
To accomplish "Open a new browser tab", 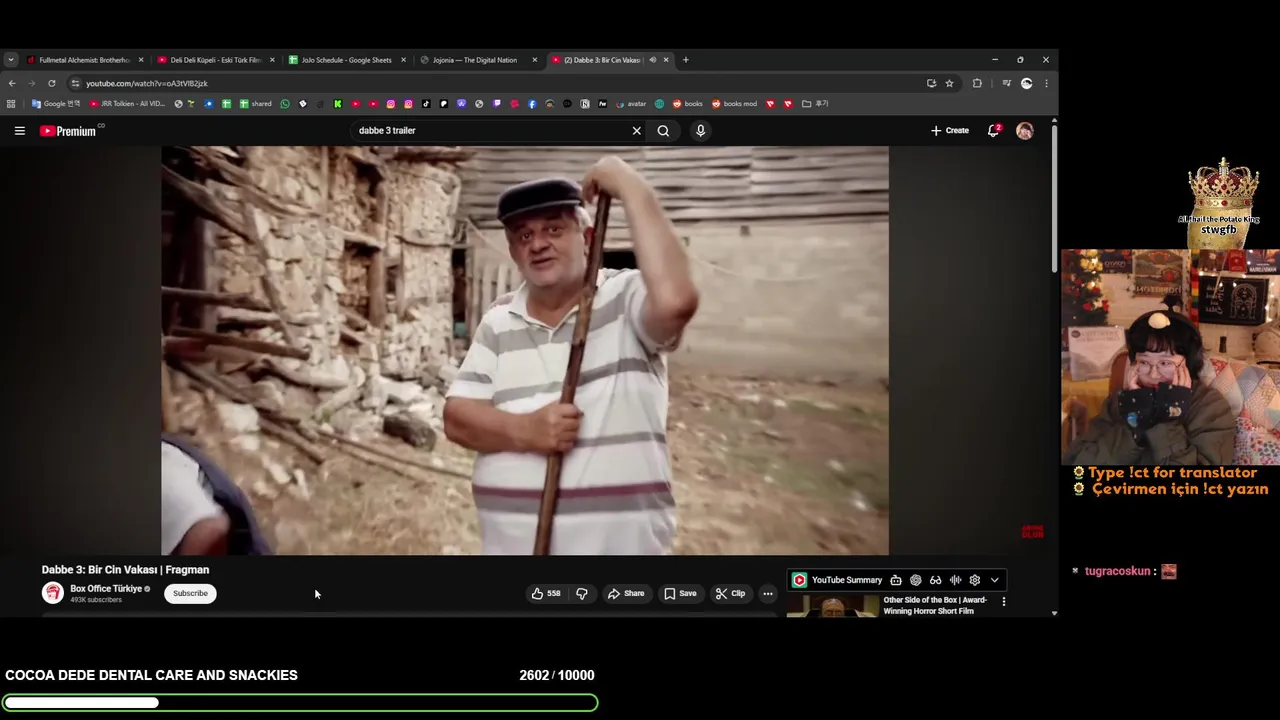I will [685, 60].
